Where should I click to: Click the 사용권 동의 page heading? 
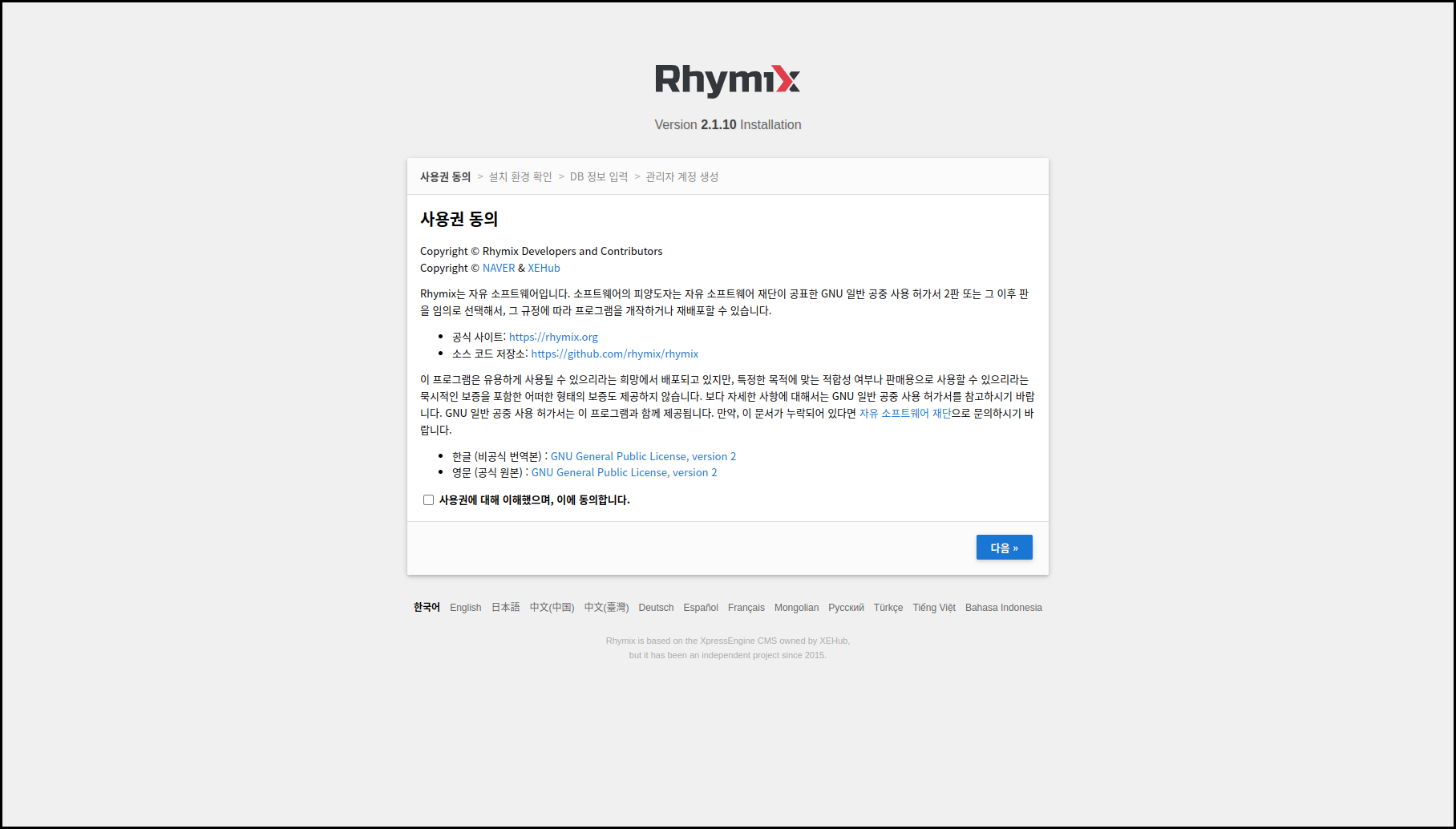coord(459,219)
